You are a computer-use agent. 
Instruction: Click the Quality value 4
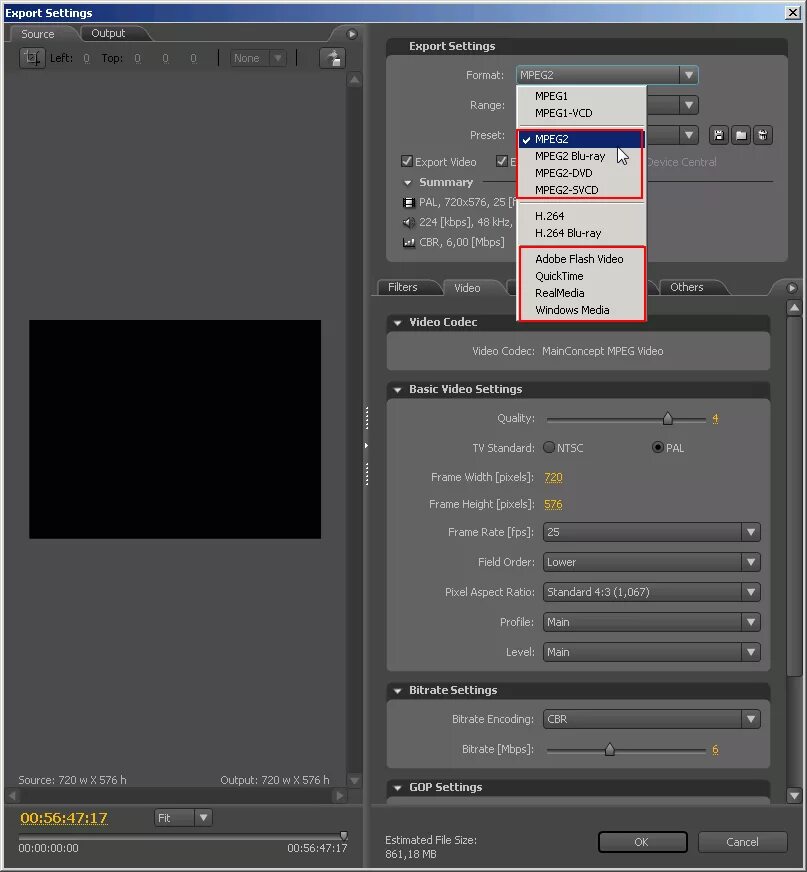coord(715,418)
